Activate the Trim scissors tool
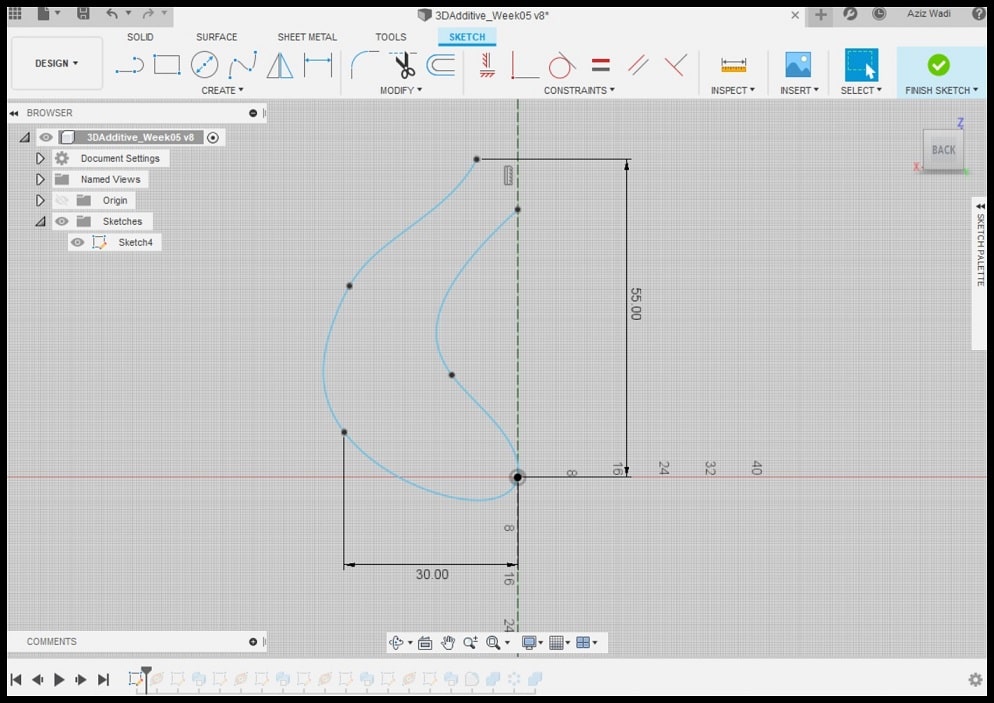 coord(404,66)
